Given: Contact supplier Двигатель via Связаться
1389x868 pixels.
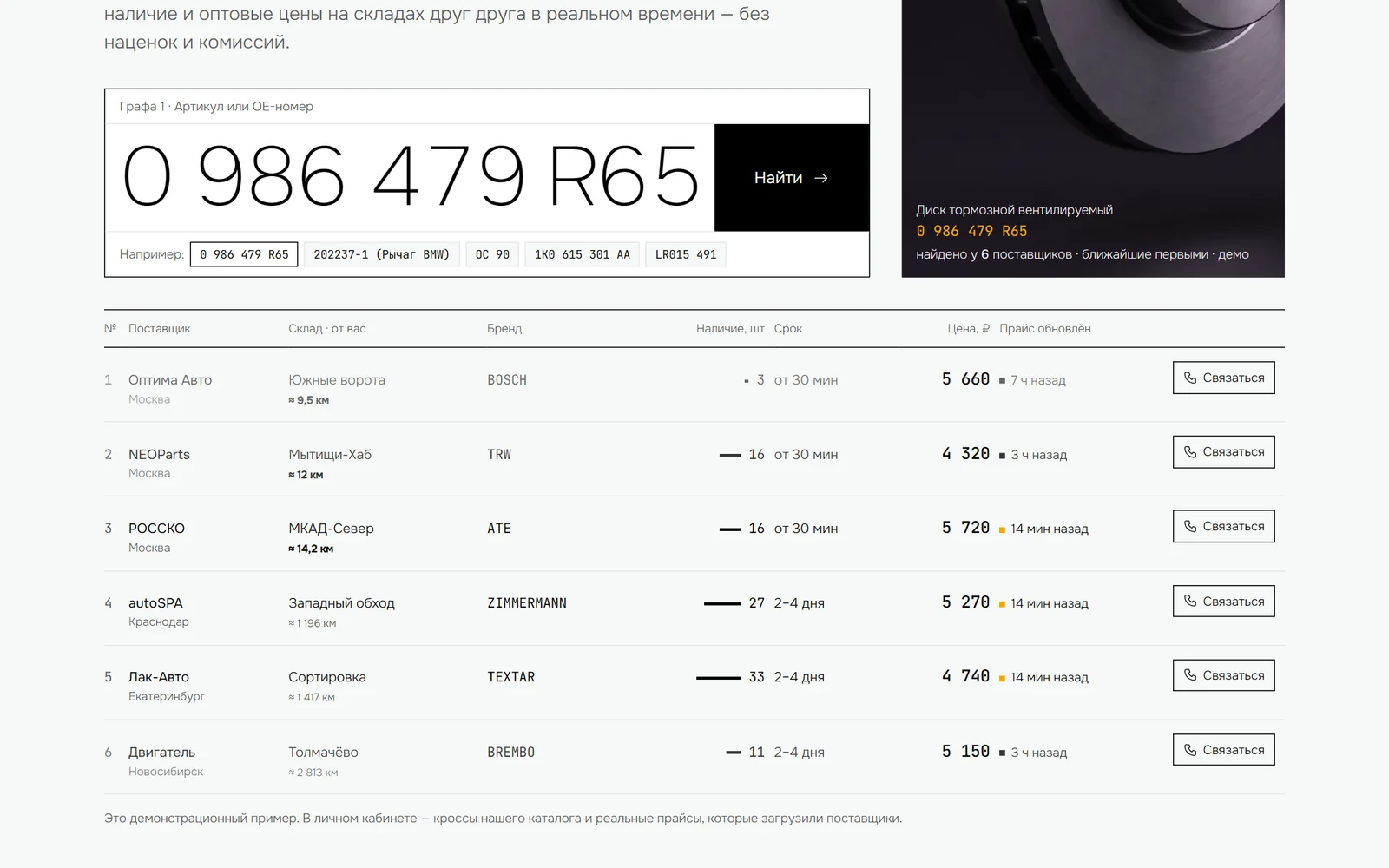Looking at the screenshot, I should coord(1223,750).
